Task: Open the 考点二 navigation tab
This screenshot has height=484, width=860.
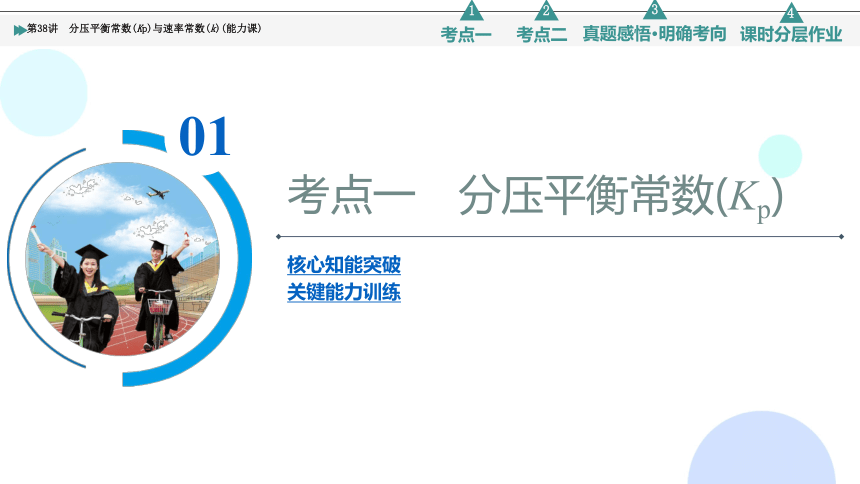Action: 541,34
